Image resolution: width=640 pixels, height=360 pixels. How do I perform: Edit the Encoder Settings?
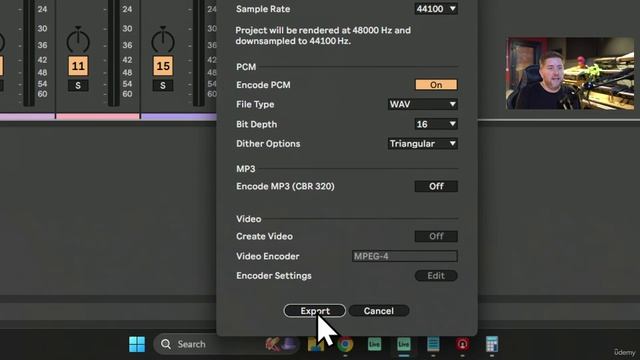coord(436,276)
